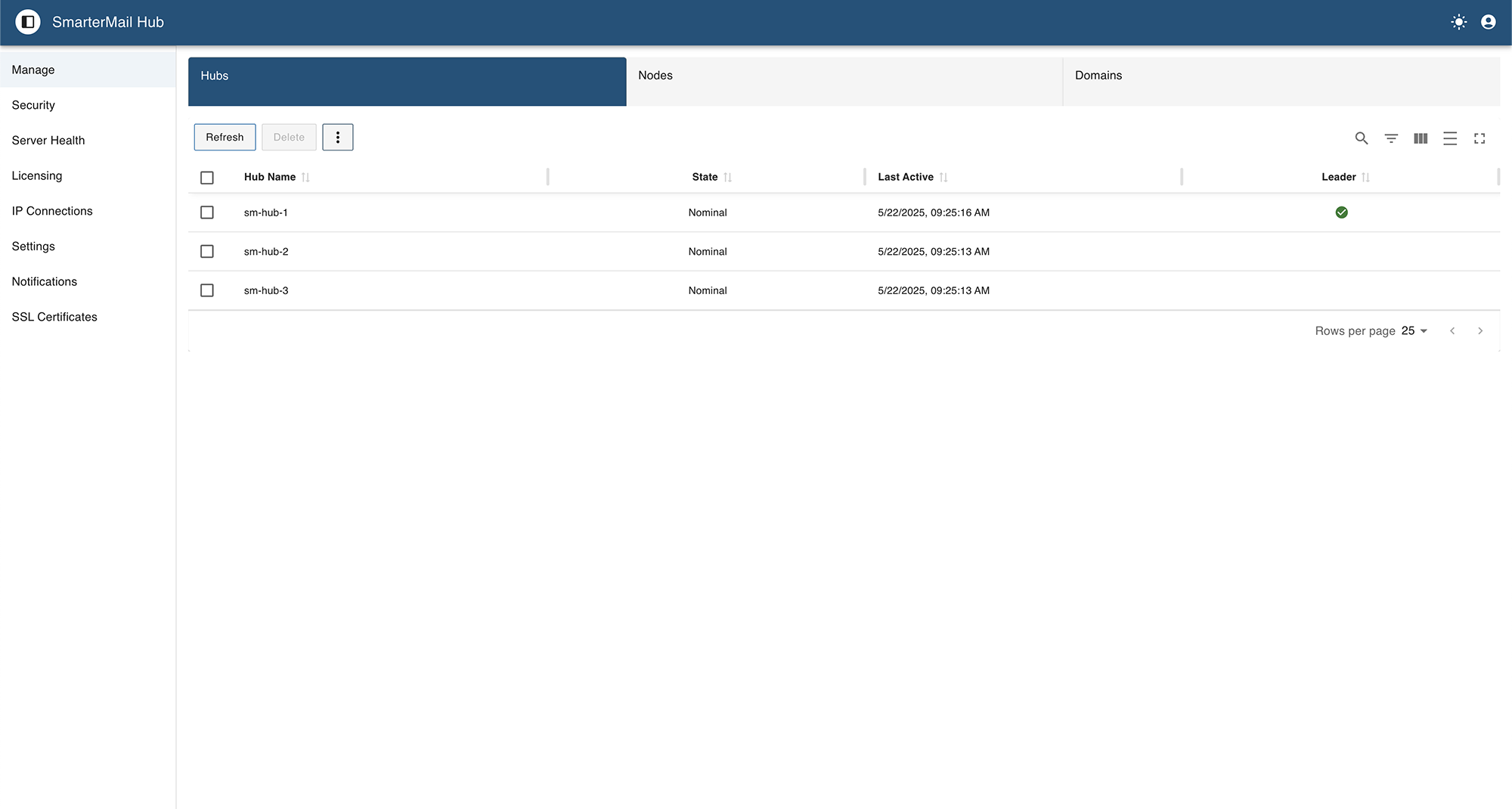Screen dimensions: 1512x809
Task: Click the sm-hub-1 name cell
Action: (266, 212)
